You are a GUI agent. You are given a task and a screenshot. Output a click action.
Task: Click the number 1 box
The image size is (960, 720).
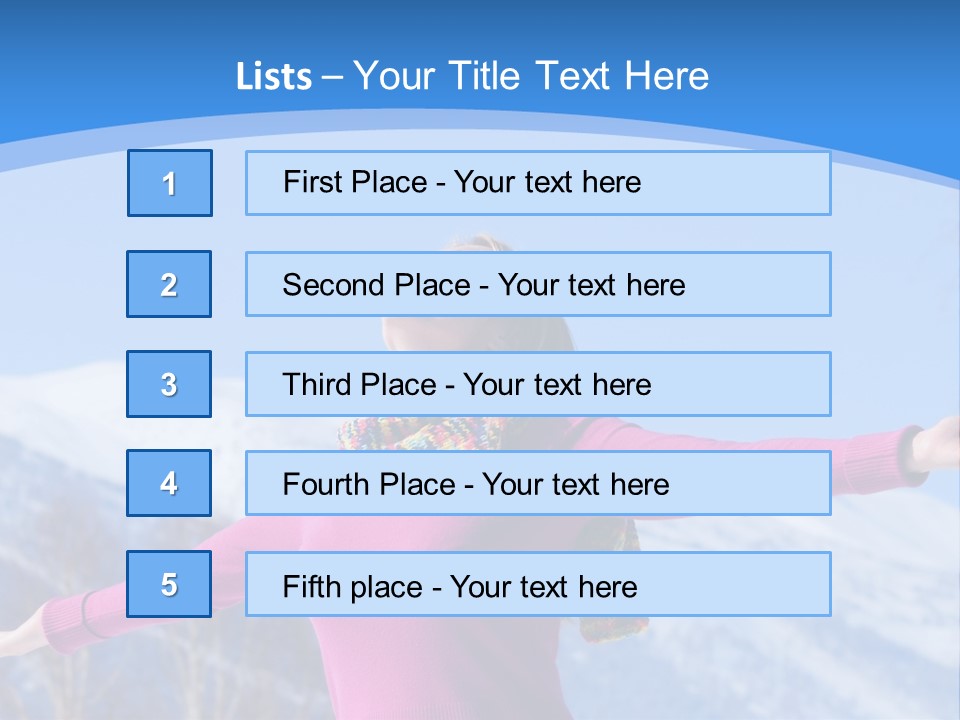pos(170,183)
